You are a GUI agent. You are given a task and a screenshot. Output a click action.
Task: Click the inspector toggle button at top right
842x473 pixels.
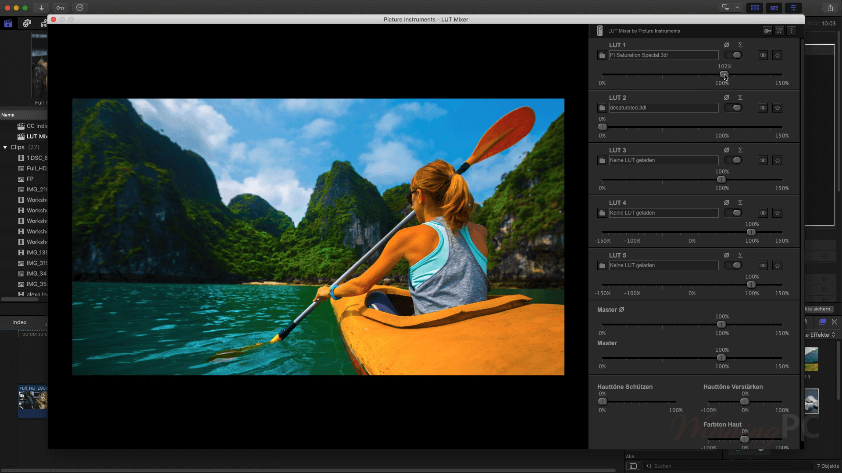[793, 8]
